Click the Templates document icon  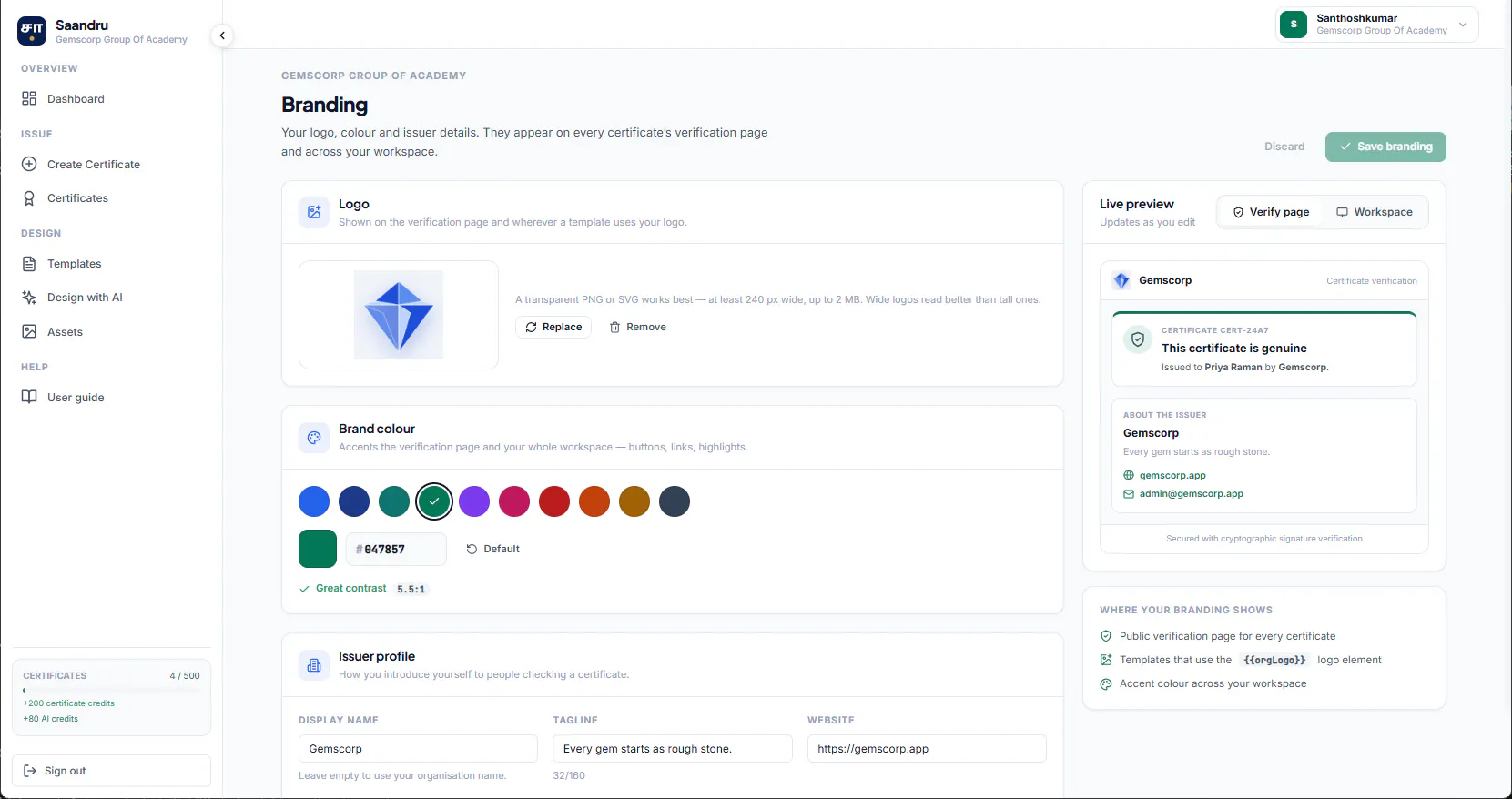pyautogui.click(x=29, y=264)
